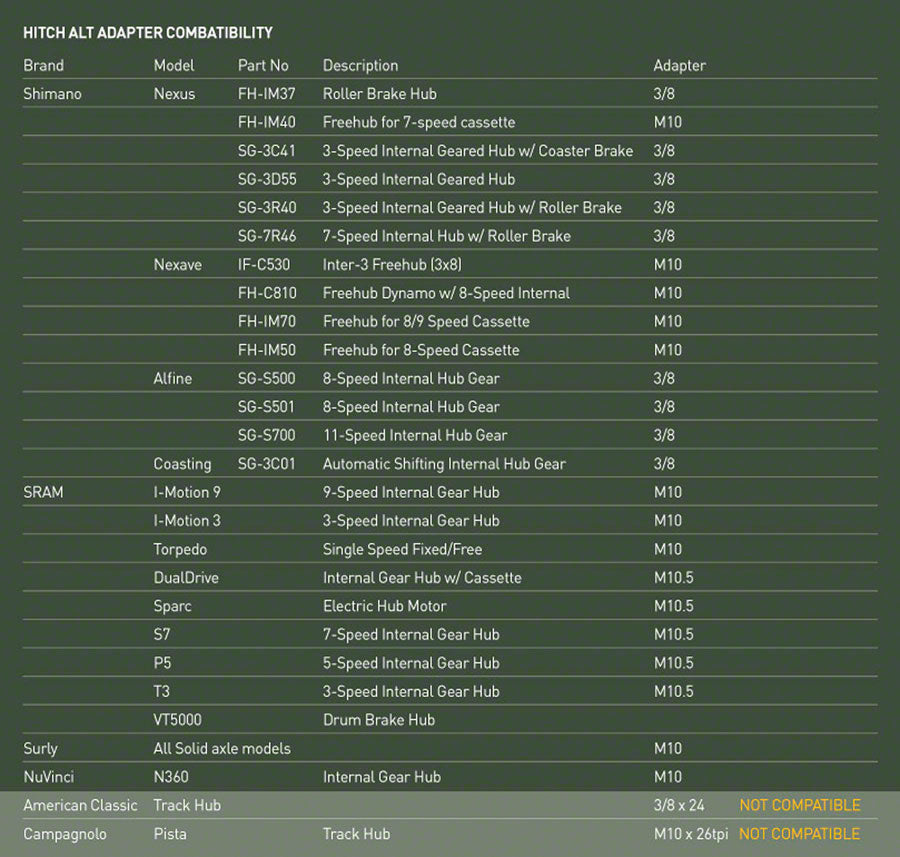The image size is (900, 857).
Task: Click the 'Description' column header
Action: [360, 65]
